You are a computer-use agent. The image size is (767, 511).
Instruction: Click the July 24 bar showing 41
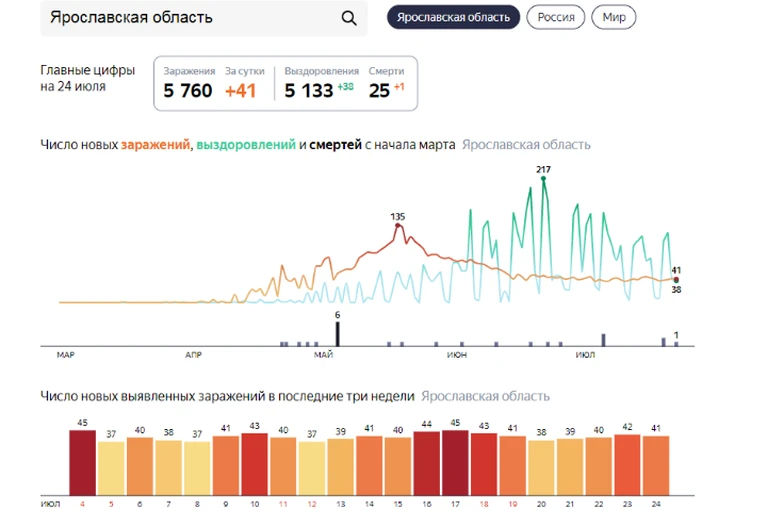coord(656,466)
